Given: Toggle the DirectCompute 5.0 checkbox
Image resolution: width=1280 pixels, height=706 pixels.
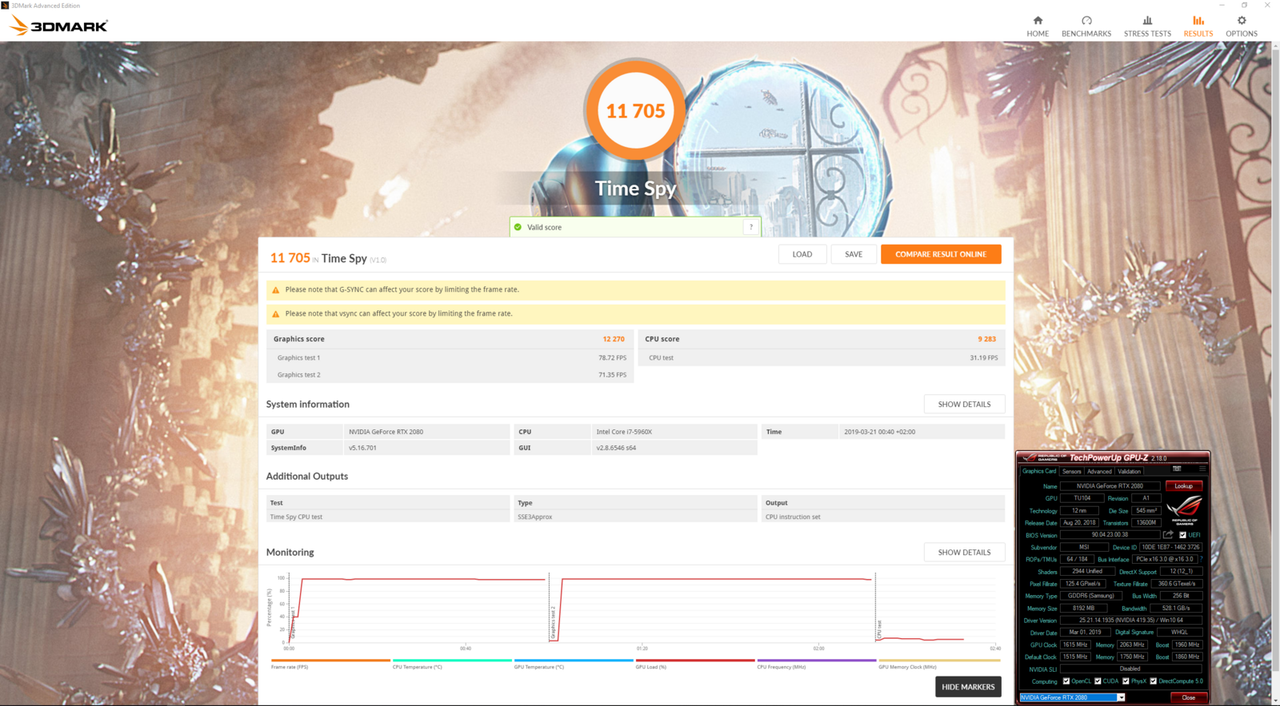Looking at the screenshot, I should coord(1153,681).
